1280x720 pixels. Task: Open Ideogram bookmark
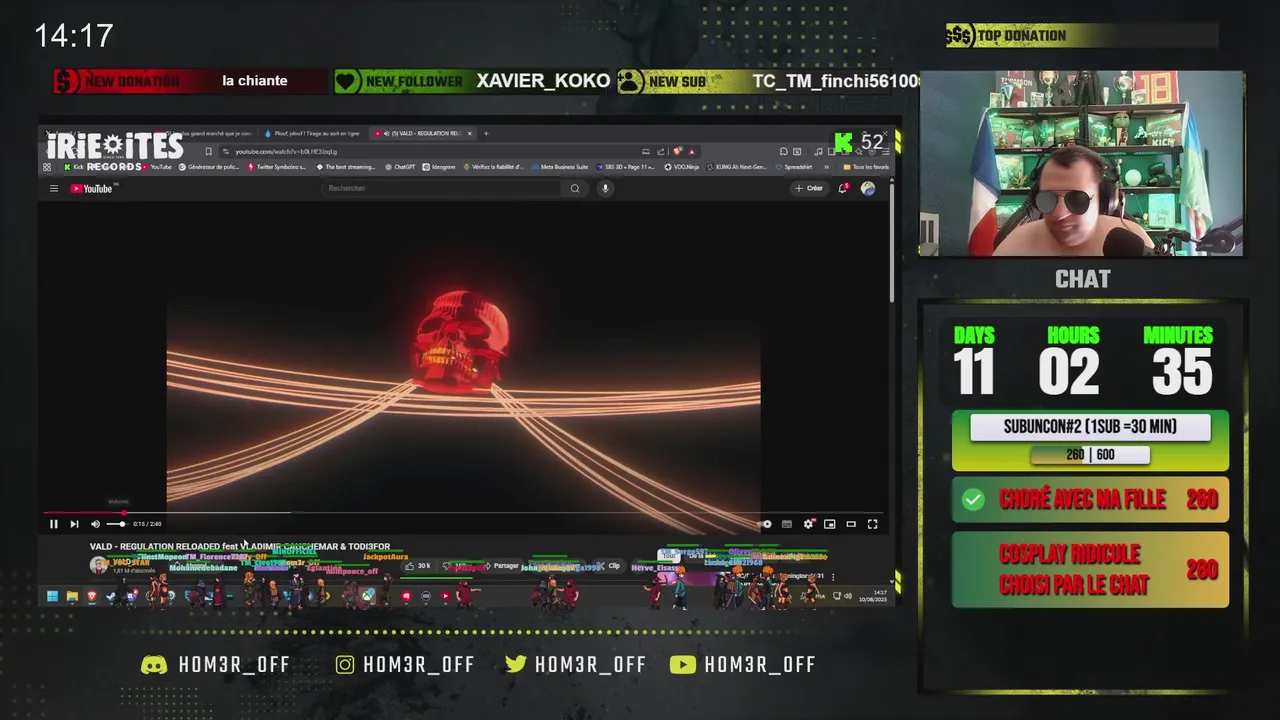pos(439,167)
